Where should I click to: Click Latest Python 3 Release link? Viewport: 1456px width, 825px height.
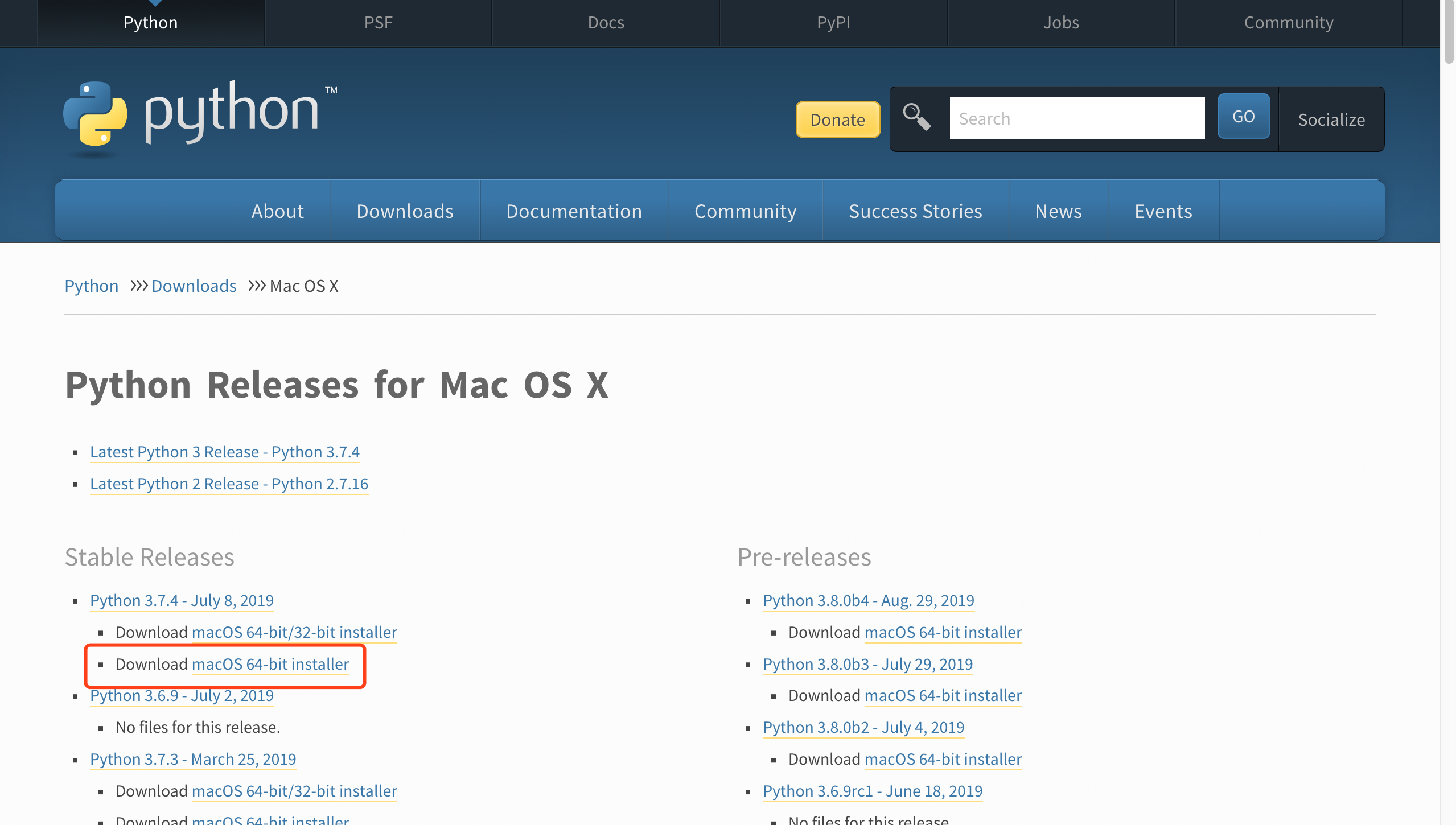tap(225, 451)
